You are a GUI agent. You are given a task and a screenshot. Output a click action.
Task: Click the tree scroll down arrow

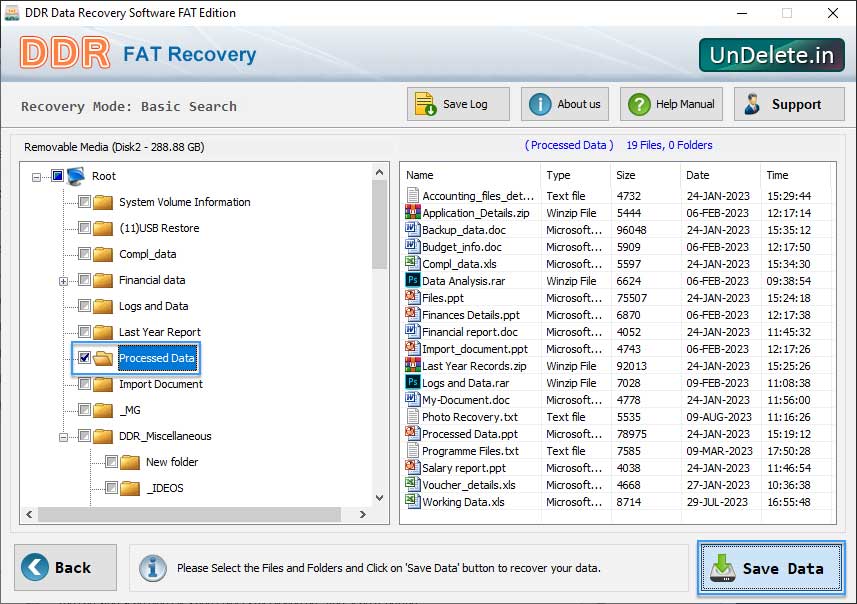[379, 498]
